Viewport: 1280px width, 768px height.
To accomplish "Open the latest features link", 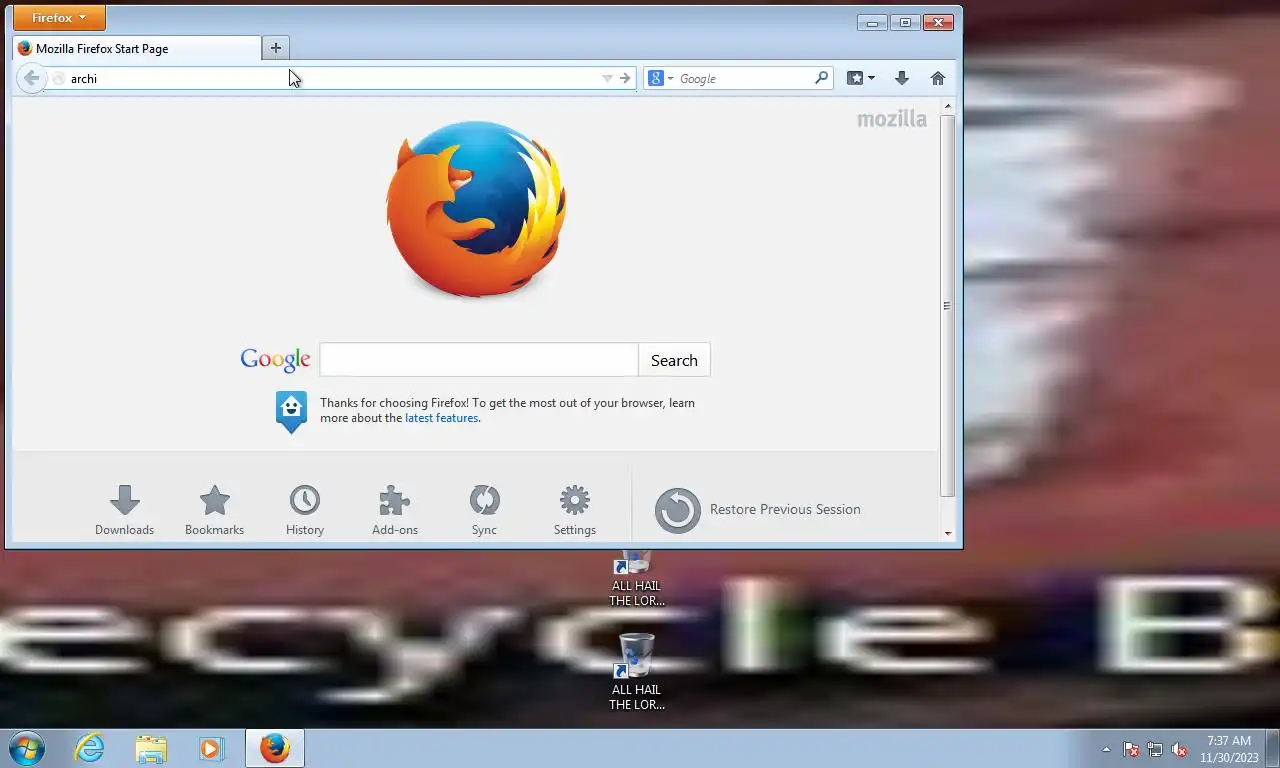I will tap(441, 418).
